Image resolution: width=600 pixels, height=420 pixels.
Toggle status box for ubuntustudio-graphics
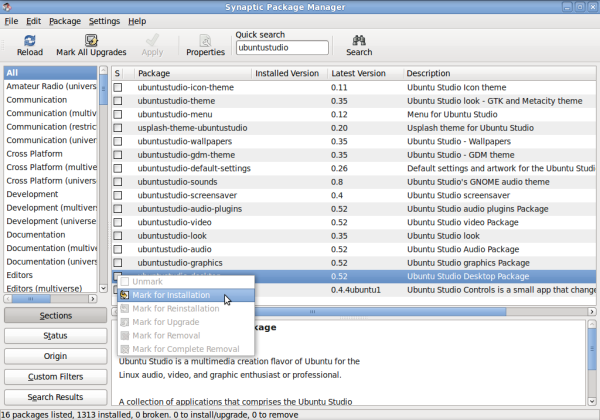pos(118,263)
